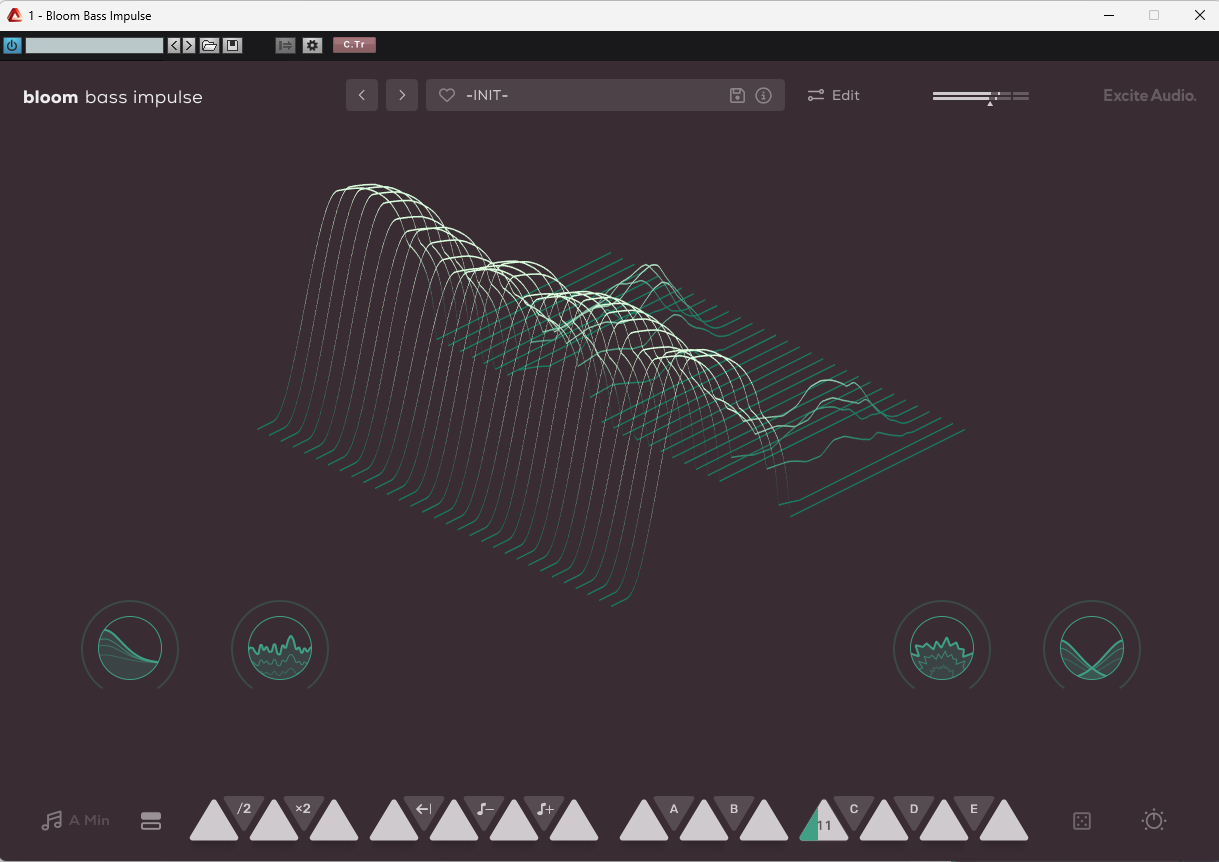Screen dimensions: 1219x862
Task: Open the timer dial settings icon
Action: (x=1154, y=820)
